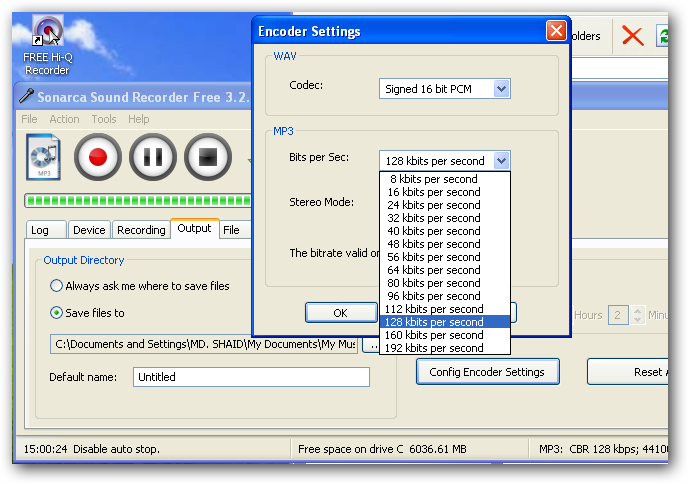This screenshot has width=688, height=484.
Task: Click the Reset button
Action: point(628,372)
